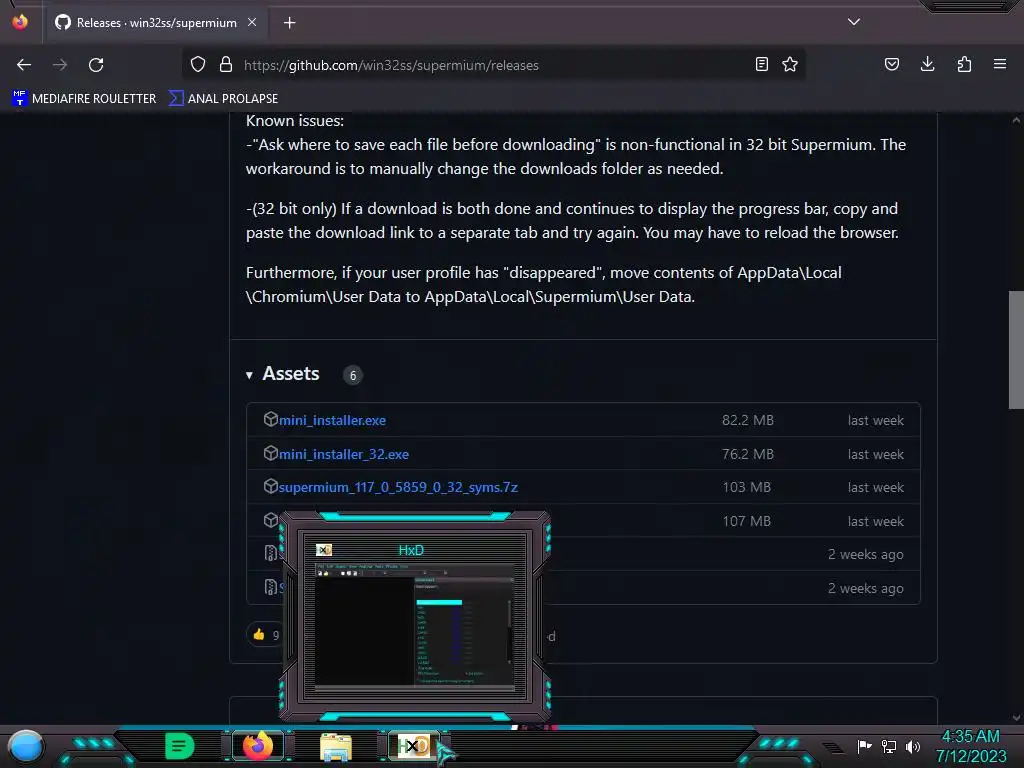This screenshot has height=768, width=1024.
Task: Open the list all tabs dropdown
Action: coord(854,22)
